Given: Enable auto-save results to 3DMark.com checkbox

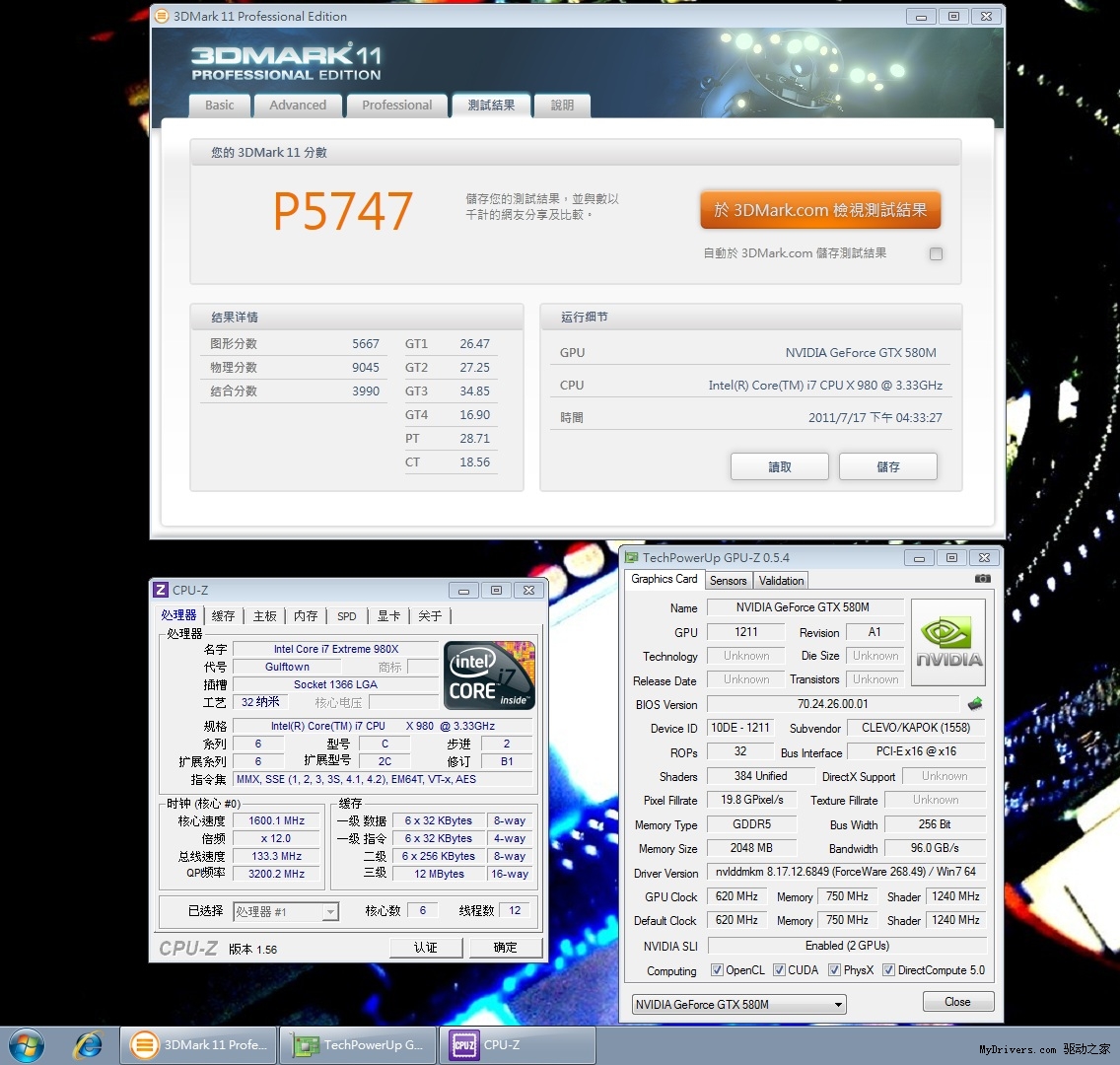Looking at the screenshot, I should [936, 253].
